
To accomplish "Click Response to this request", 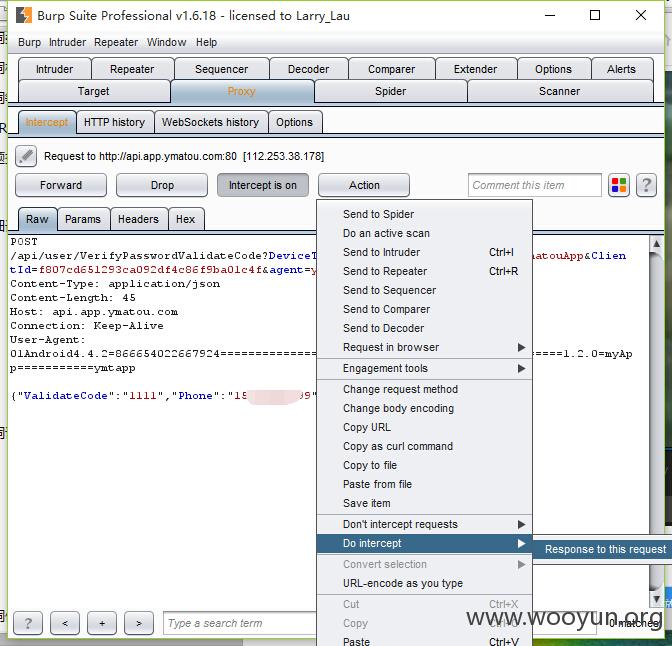I will click(603, 549).
